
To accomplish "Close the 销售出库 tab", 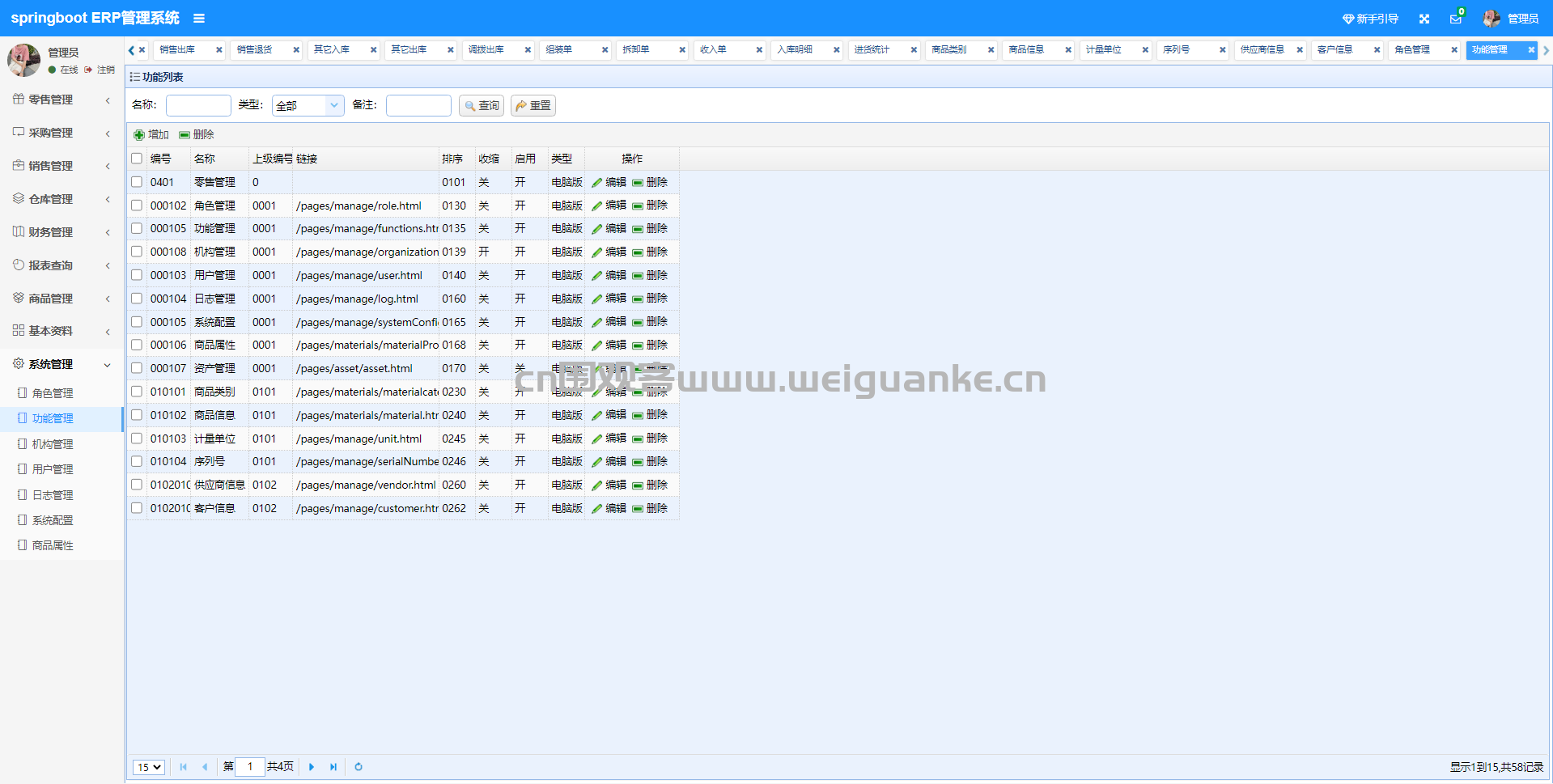I will [219, 50].
